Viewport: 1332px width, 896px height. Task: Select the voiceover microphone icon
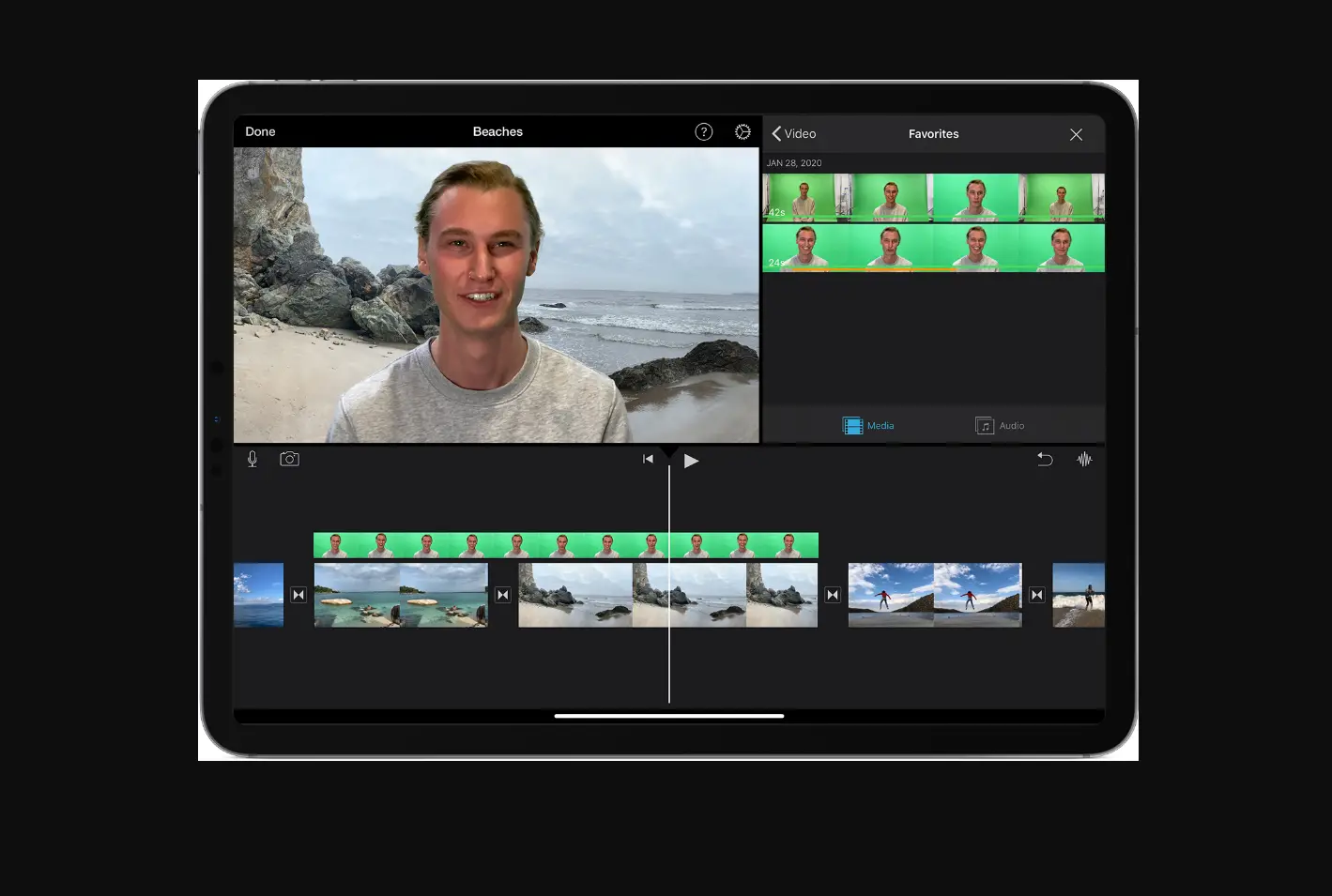[252, 459]
